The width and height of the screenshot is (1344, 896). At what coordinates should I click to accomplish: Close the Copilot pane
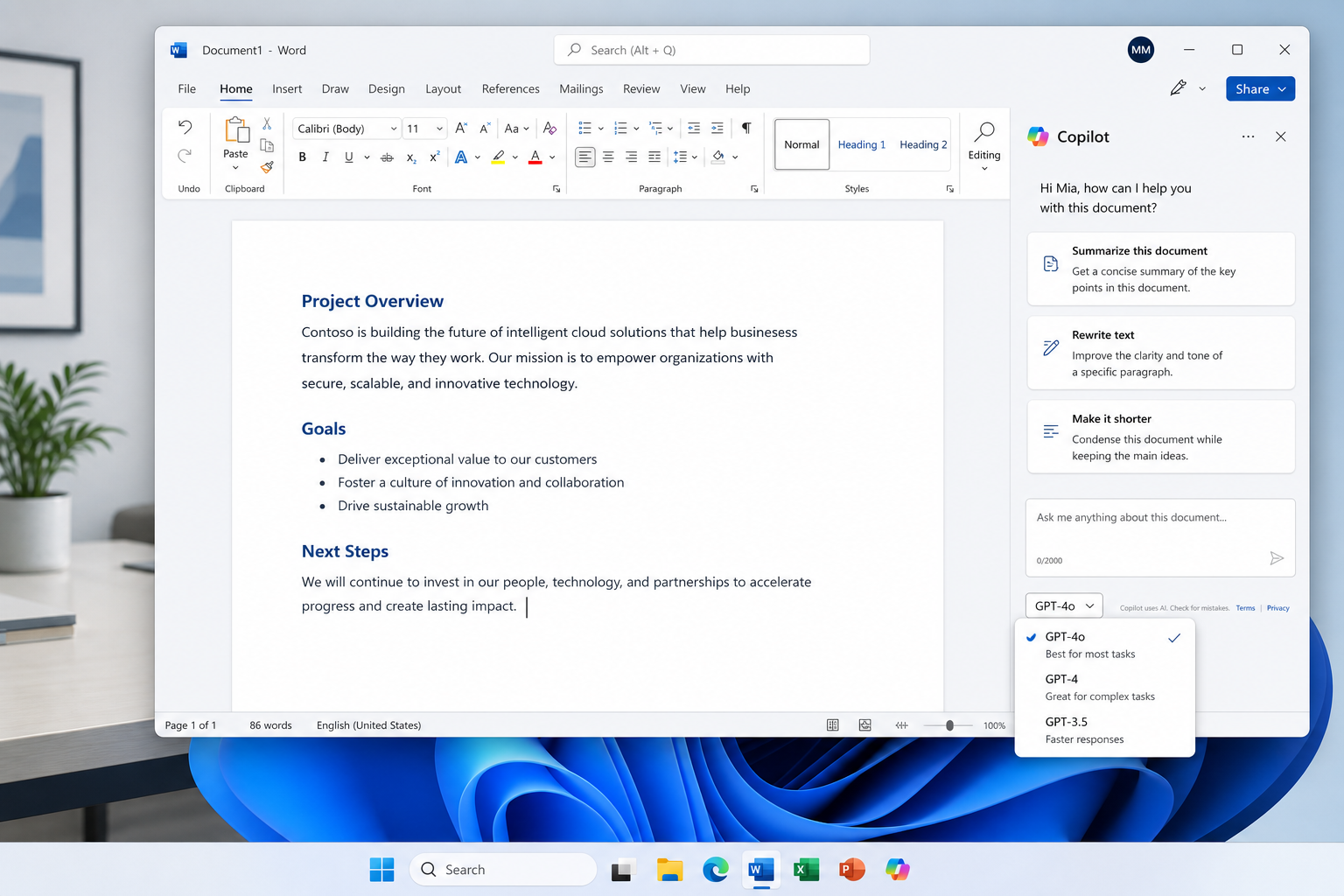pos(1281,136)
